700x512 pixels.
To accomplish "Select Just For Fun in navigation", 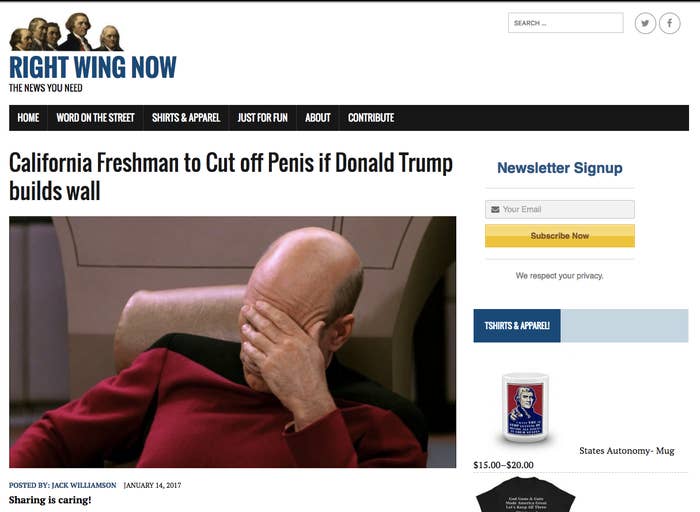I will (262, 118).
